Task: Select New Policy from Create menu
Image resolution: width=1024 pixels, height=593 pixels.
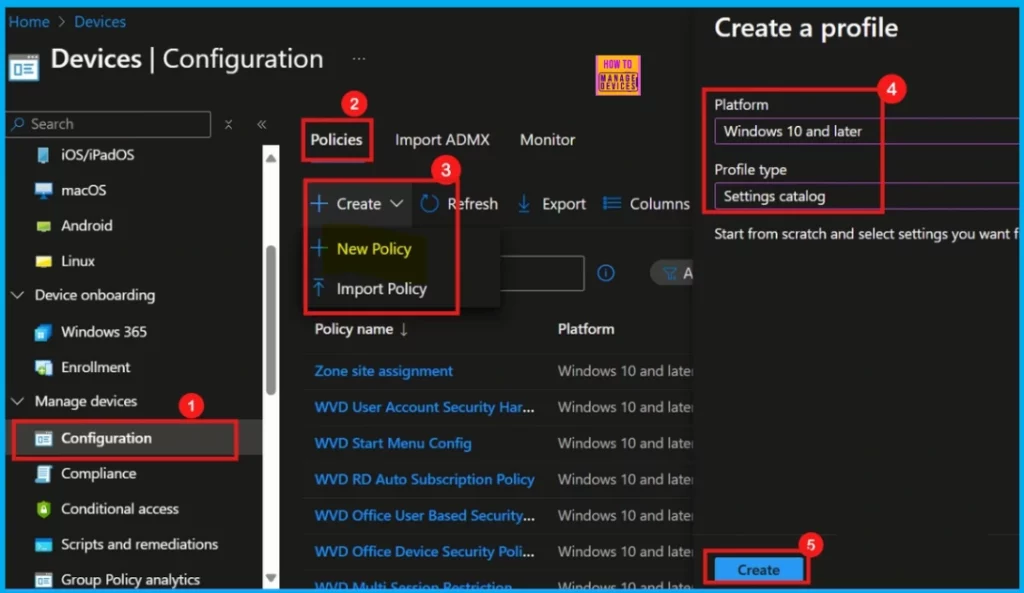Action: [374, 249]
